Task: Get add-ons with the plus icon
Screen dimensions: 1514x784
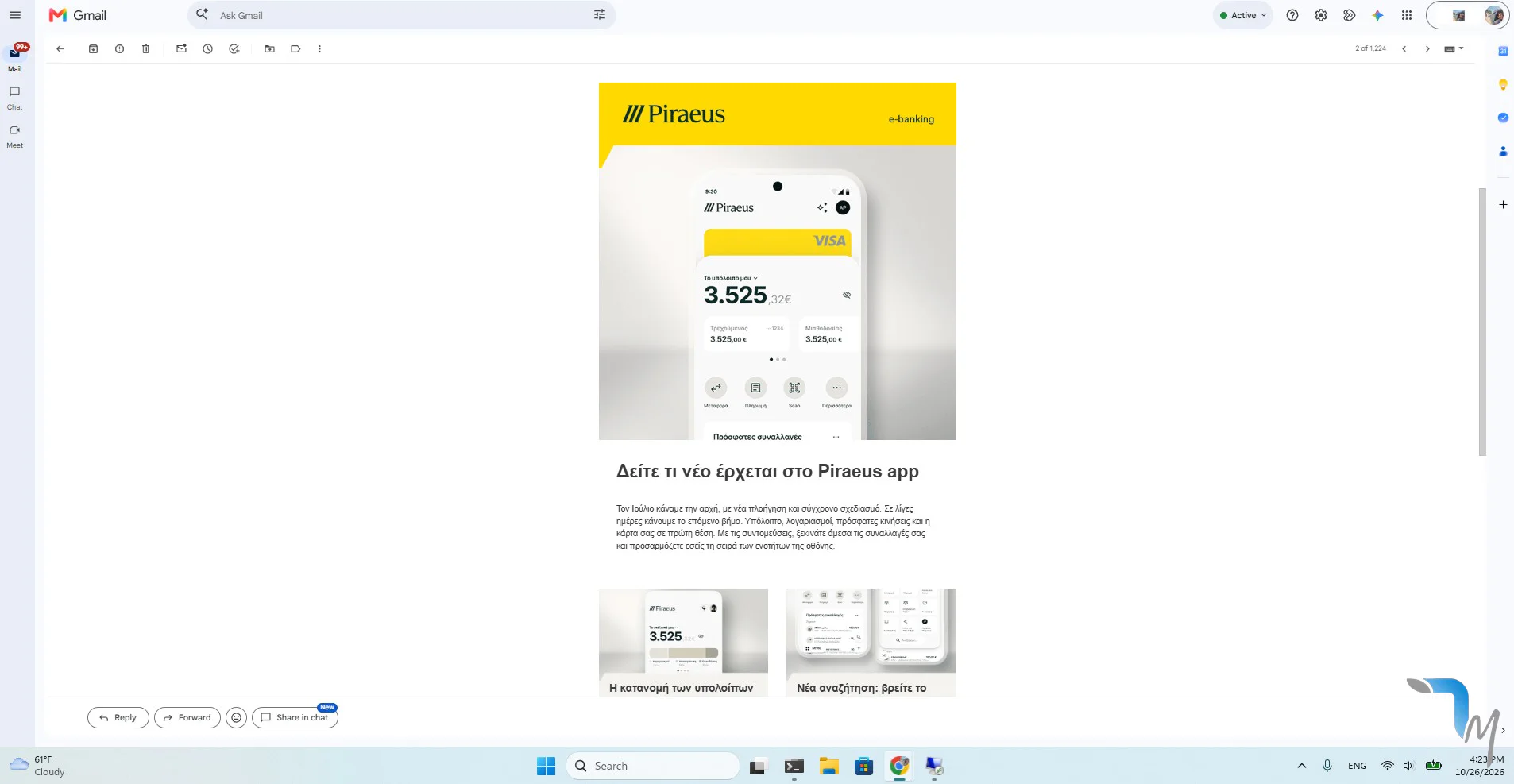Action: pyautogui.click(x=1503, y=205)
